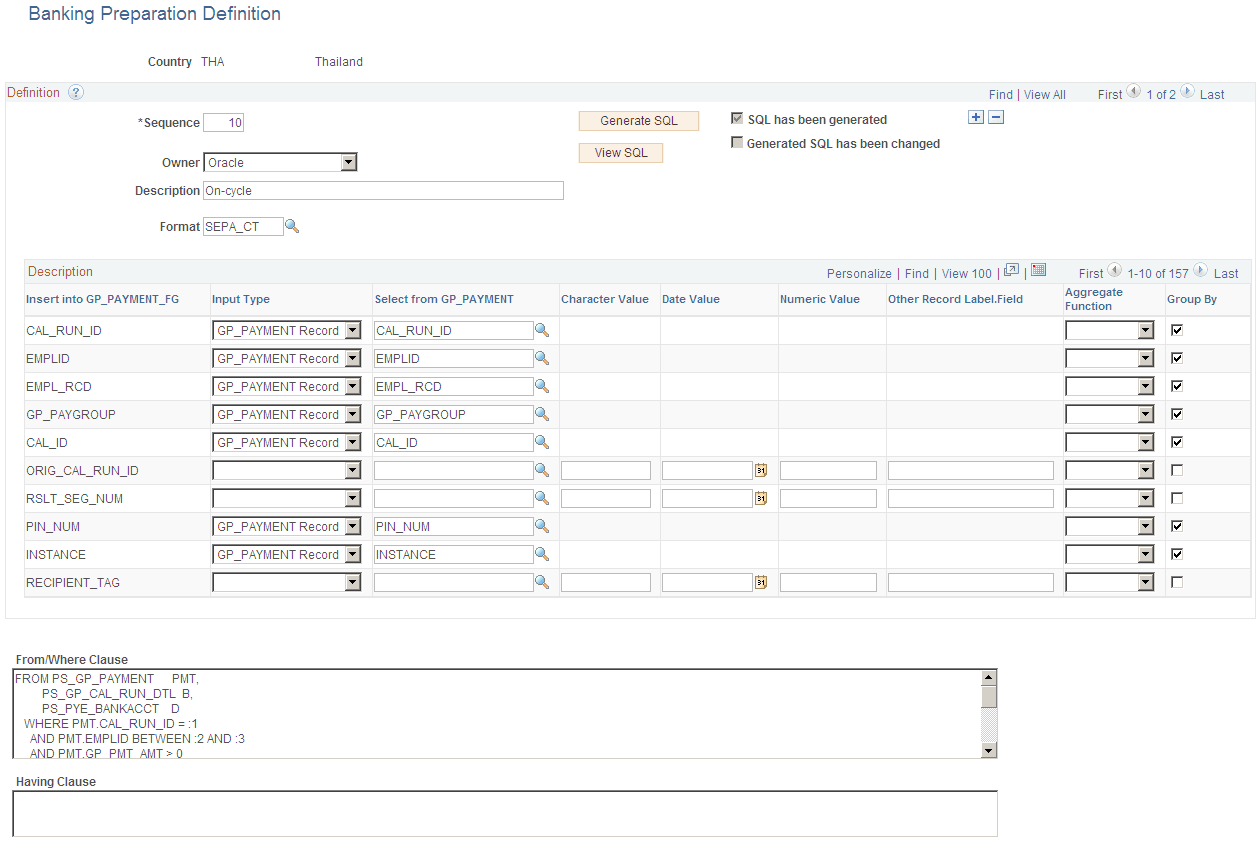Delete current Definition row with minus icon
The image size is (1257, 842).
pyautogui.click(x=996, y=117)
